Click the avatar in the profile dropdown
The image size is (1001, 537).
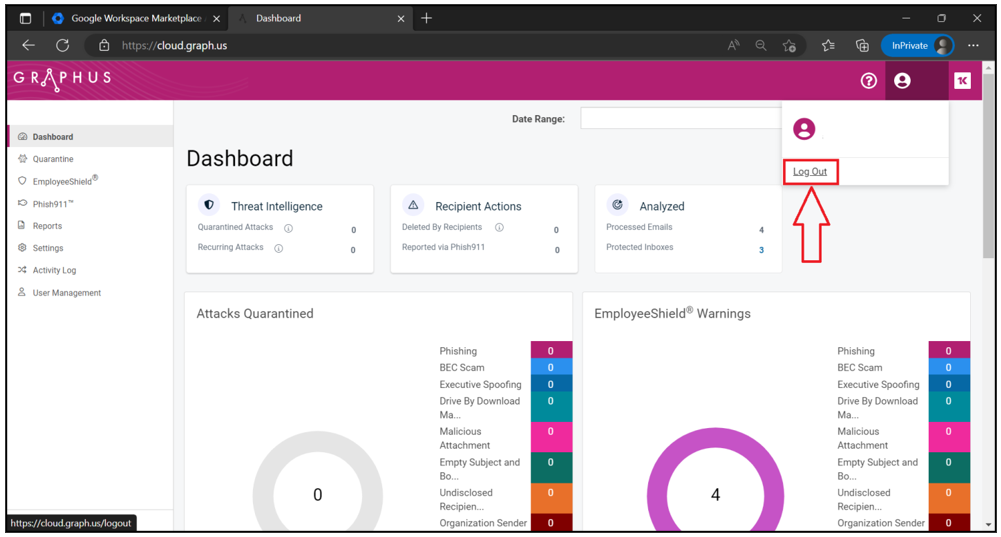pos(804,129)
